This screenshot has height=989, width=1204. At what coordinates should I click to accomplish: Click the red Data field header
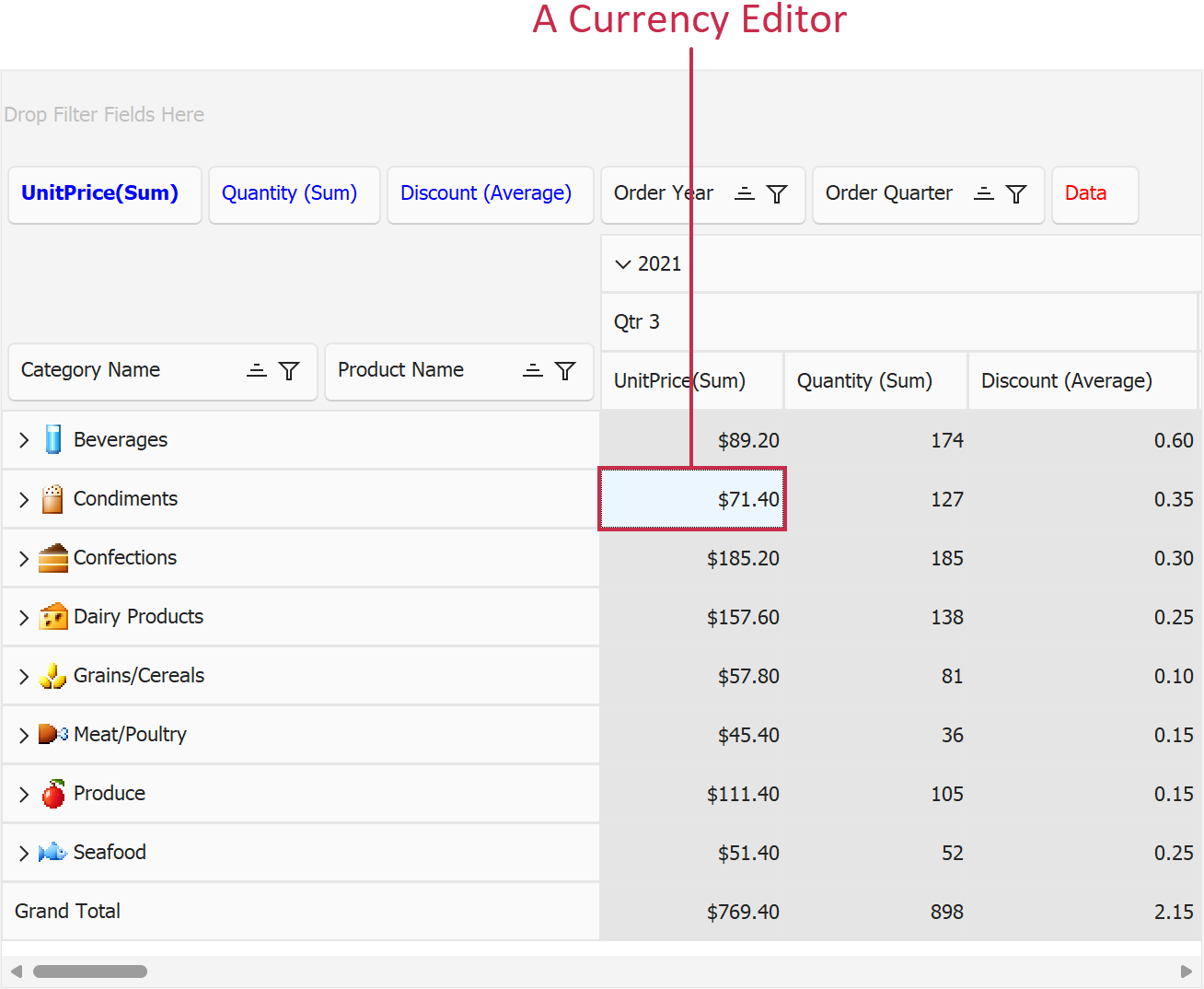tap(1086, 193)
